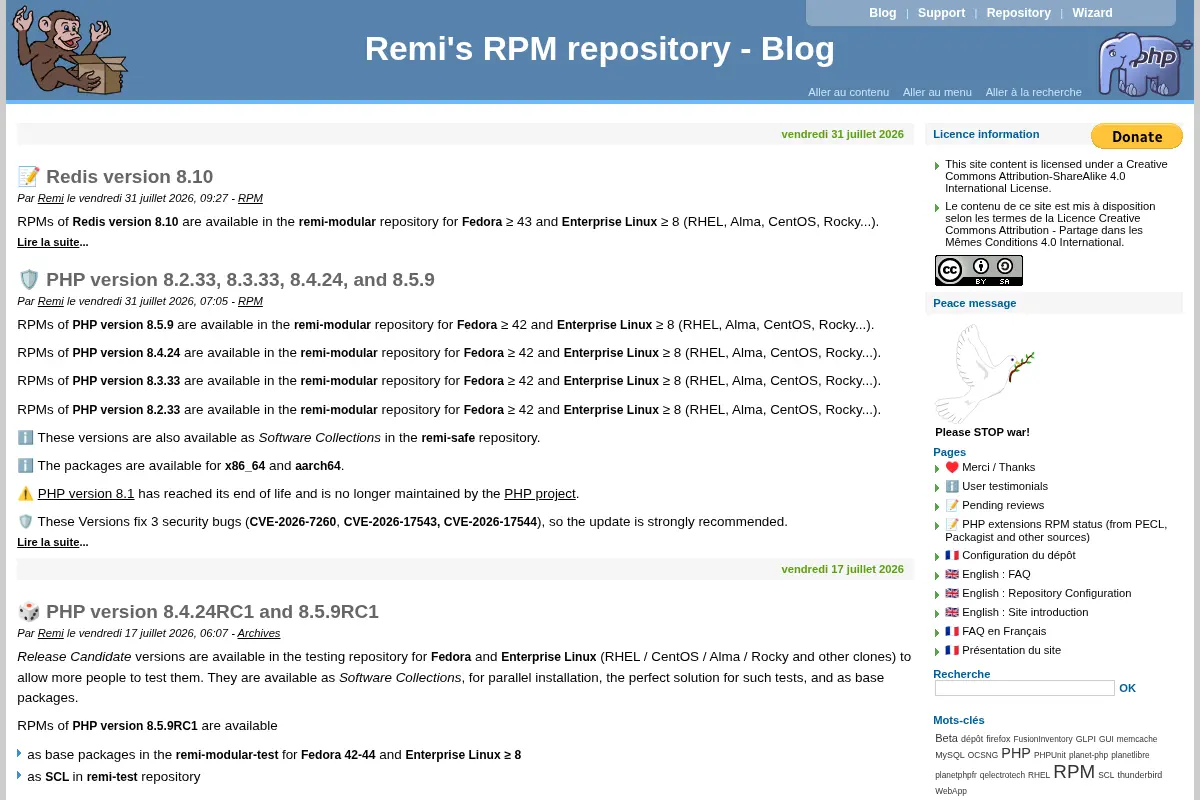Viewport: 1200px width, 800px height.
Task: Click the Creative Commons BY-SA badge
Action: tap(978, 270)
